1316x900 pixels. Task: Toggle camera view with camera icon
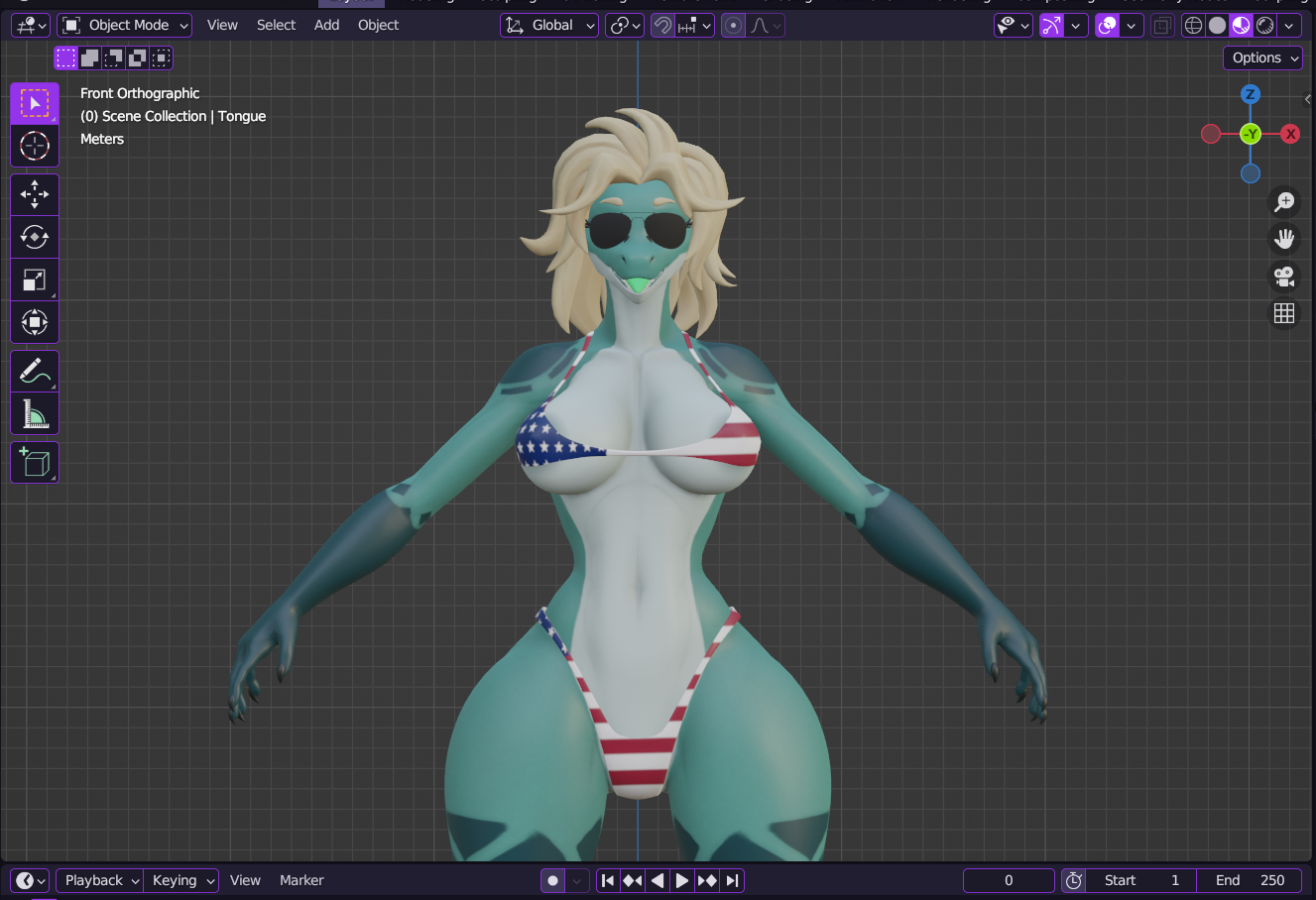point(1284,277)
